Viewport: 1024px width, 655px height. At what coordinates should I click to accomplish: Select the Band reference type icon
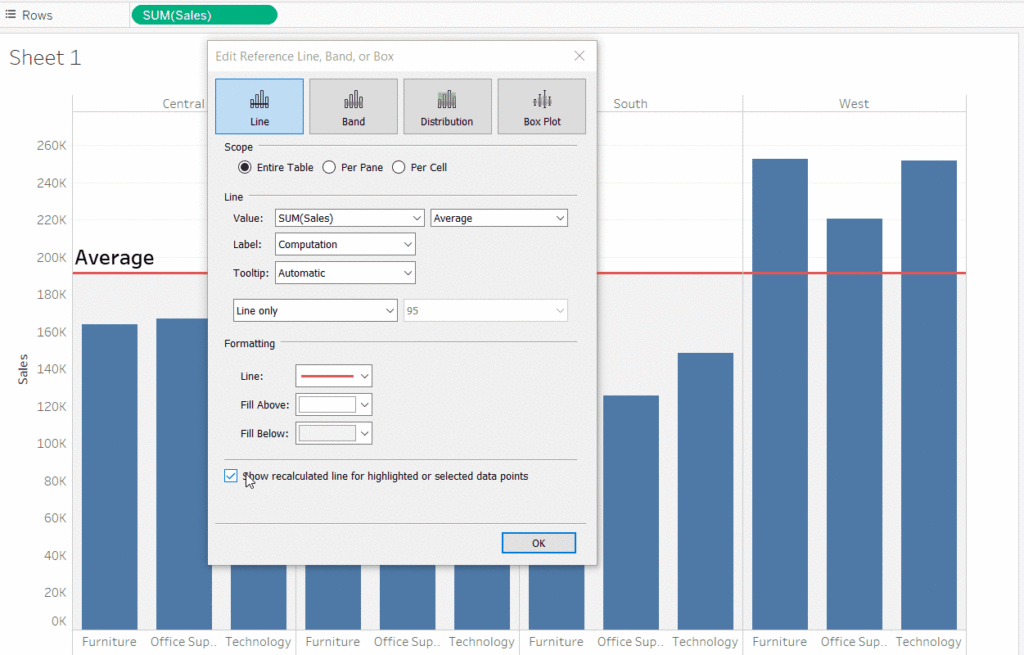pos(353,106)
